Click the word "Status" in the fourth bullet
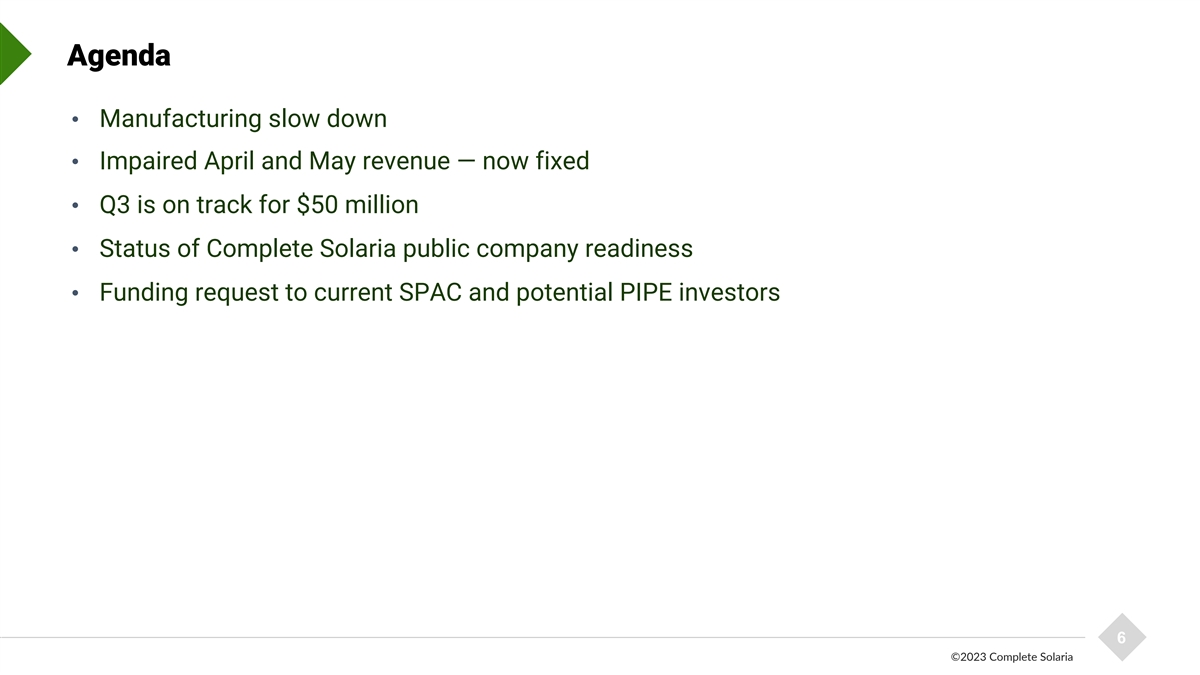1200x675 pixels. pos(135,248)
